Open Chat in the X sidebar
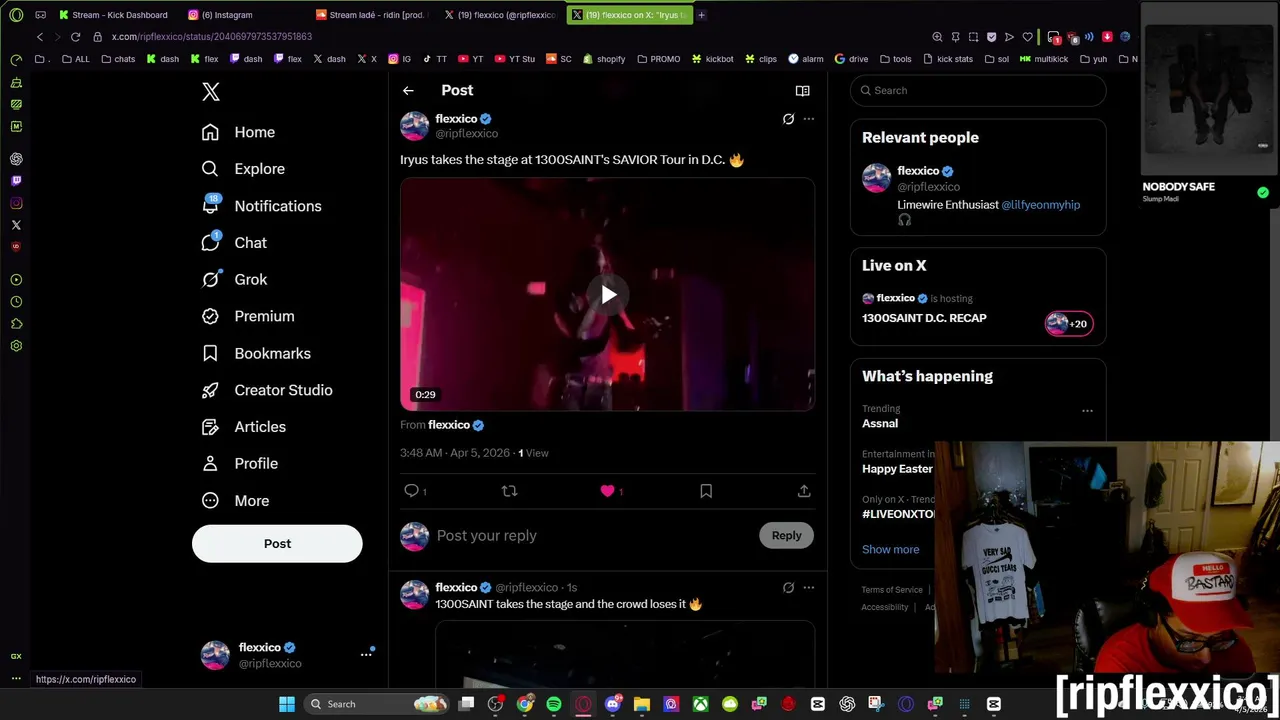The height and width of the screenshot is (720, 1280). click(x=234, y=243)
